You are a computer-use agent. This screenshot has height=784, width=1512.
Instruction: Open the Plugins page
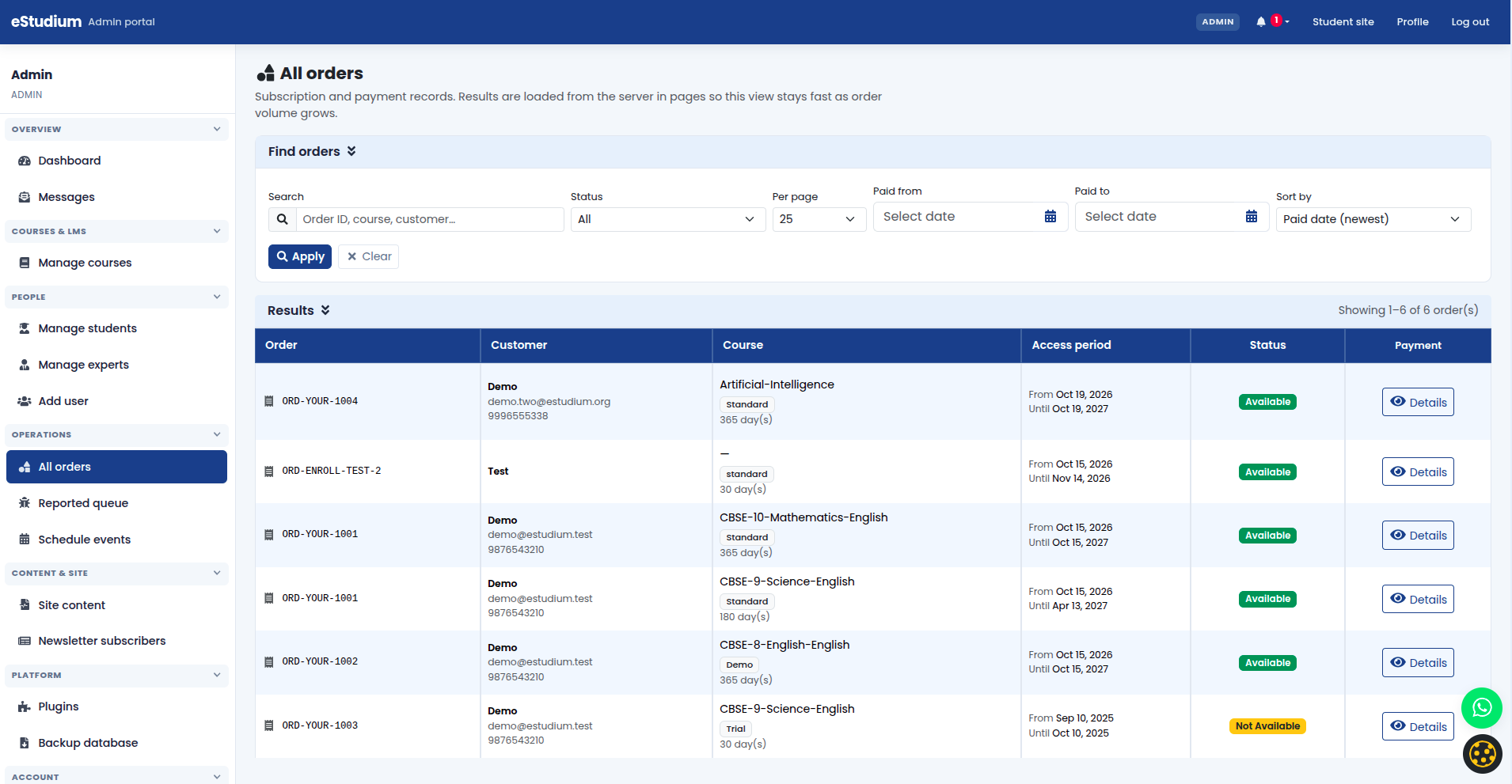116,706
